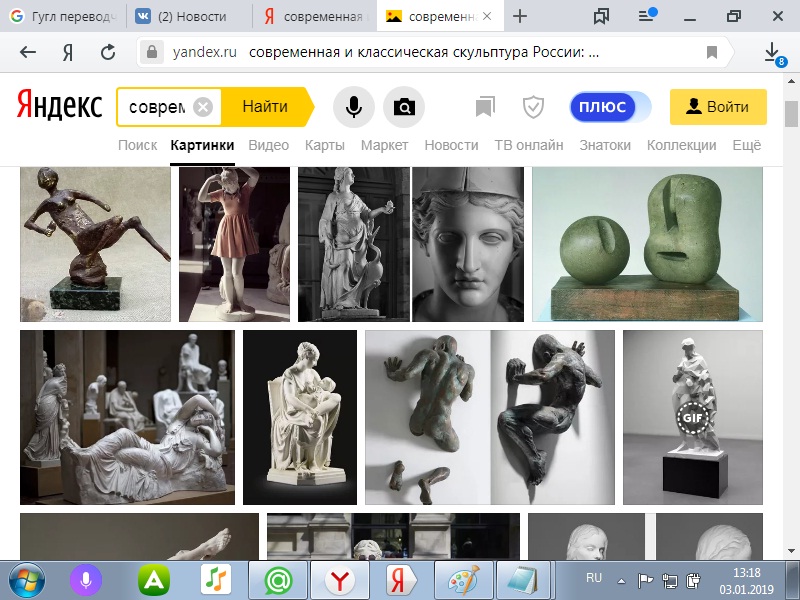The image size is (800, 600).
Task: Clear the search field with X icon
Action: point(203,107)
